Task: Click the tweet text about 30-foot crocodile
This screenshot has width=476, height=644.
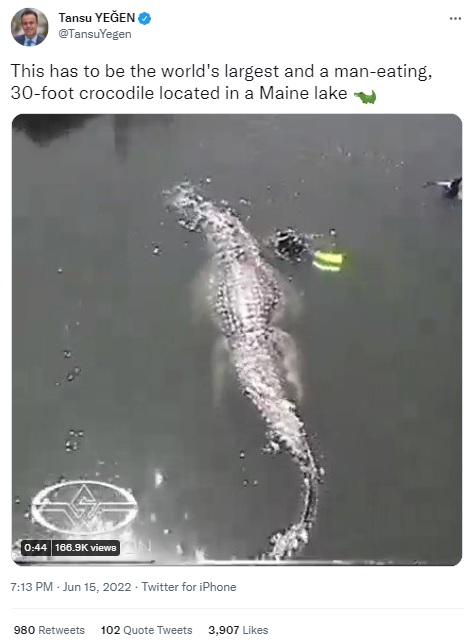Action: point(221,82)
